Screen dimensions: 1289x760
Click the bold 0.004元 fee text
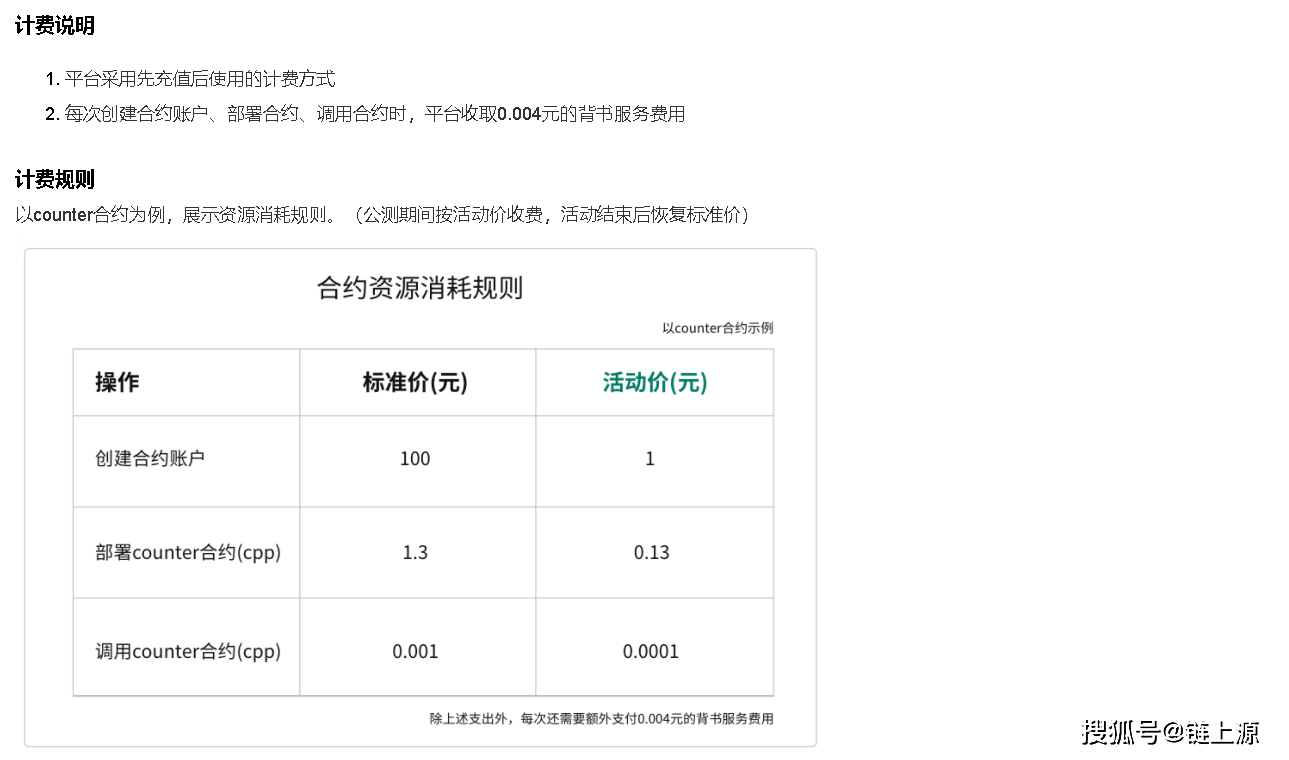point(528,114)
